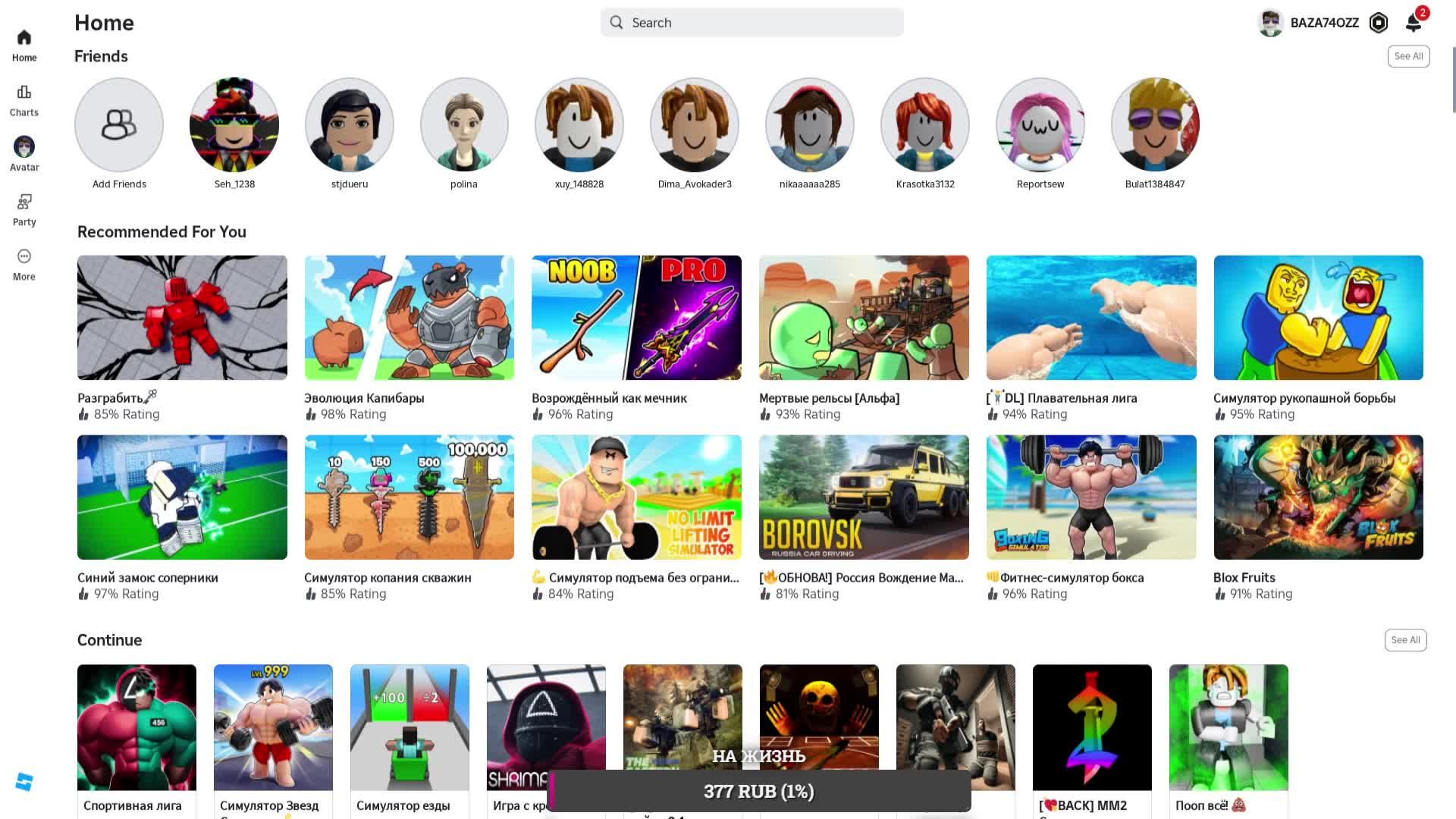Click the page's vertical scrollbar
1456x819 pixels.
pos(1453,80)
